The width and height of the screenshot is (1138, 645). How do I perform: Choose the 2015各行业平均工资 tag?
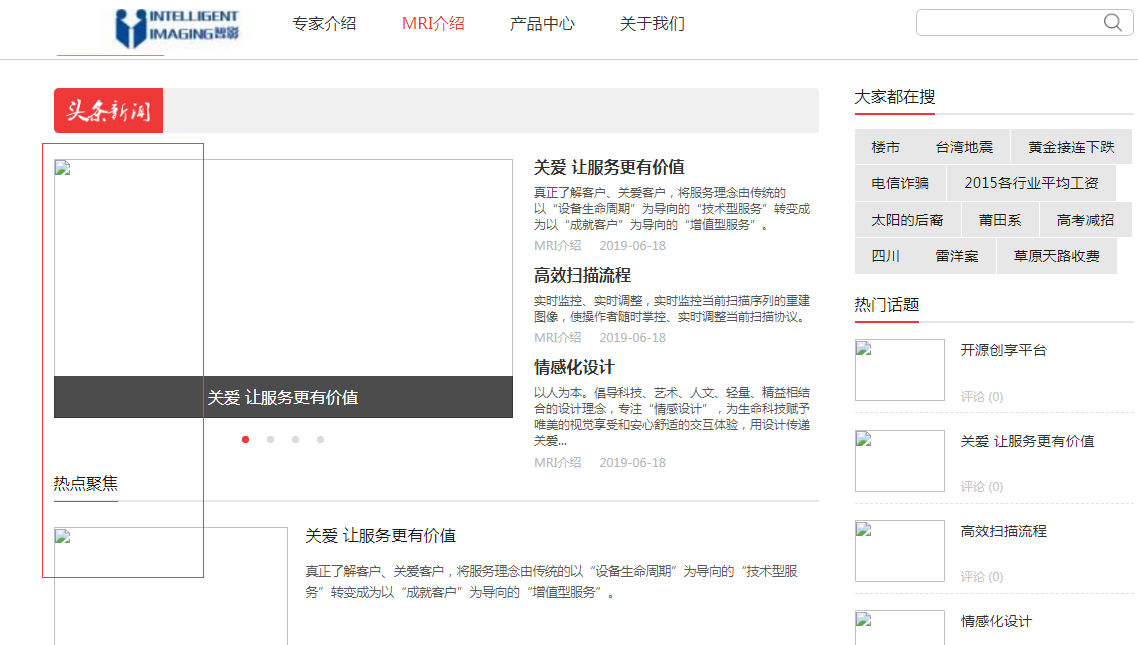(x=1031, y=183)
